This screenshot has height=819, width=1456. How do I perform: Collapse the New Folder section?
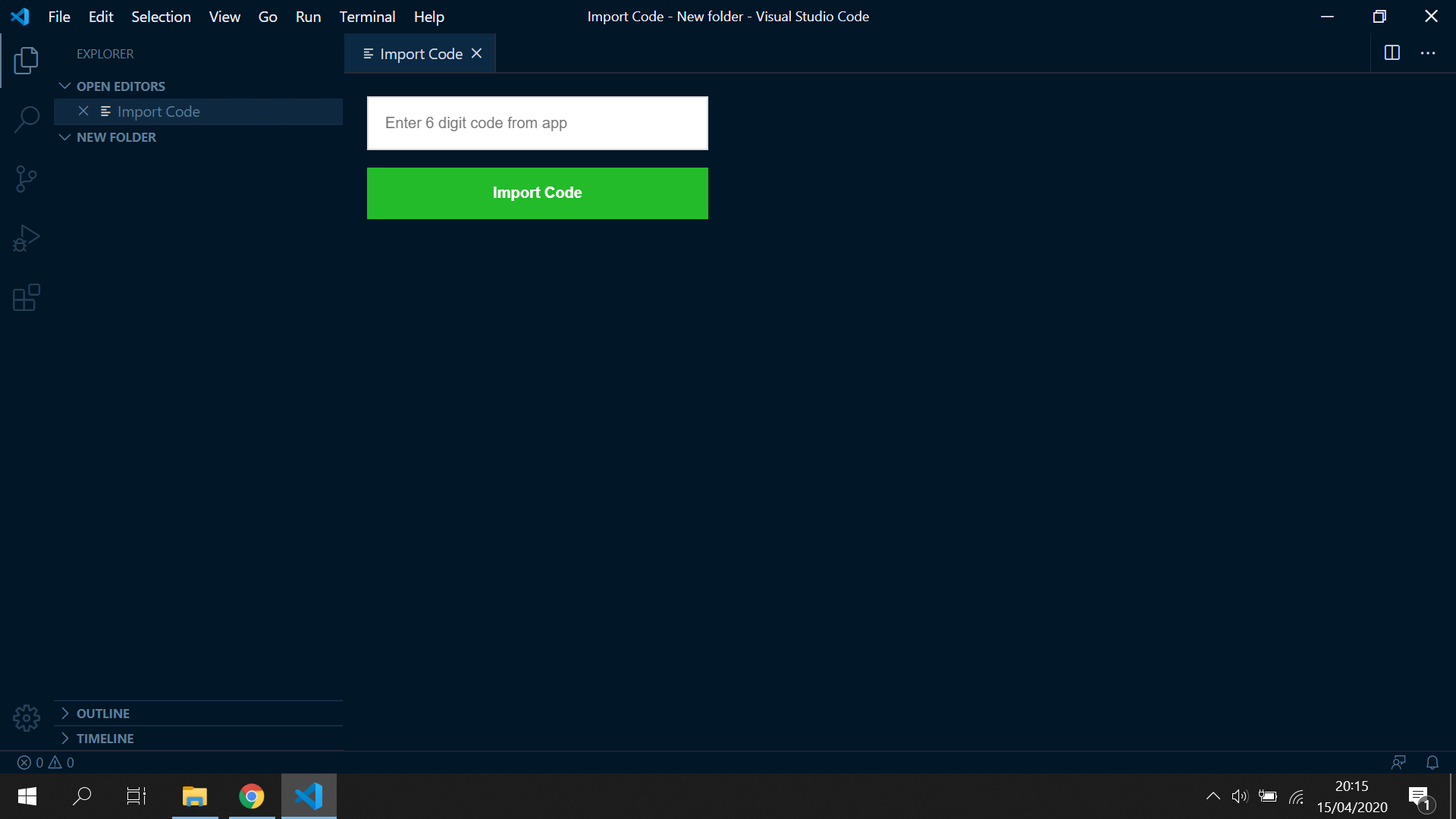[115, 137]
